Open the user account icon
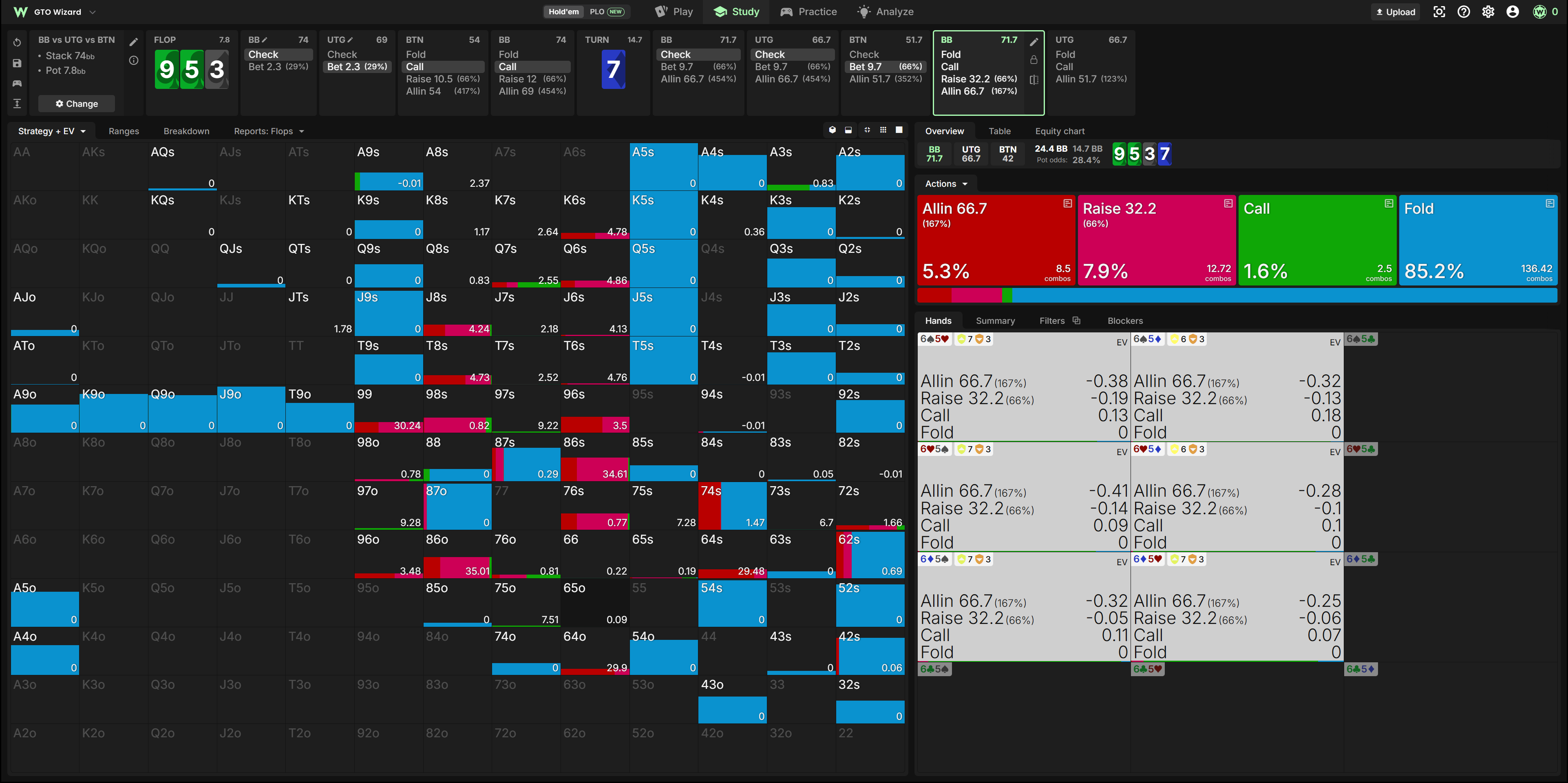Image resolution: width=1568 pixels, height=783 pixels. [x=1513, y=11]
